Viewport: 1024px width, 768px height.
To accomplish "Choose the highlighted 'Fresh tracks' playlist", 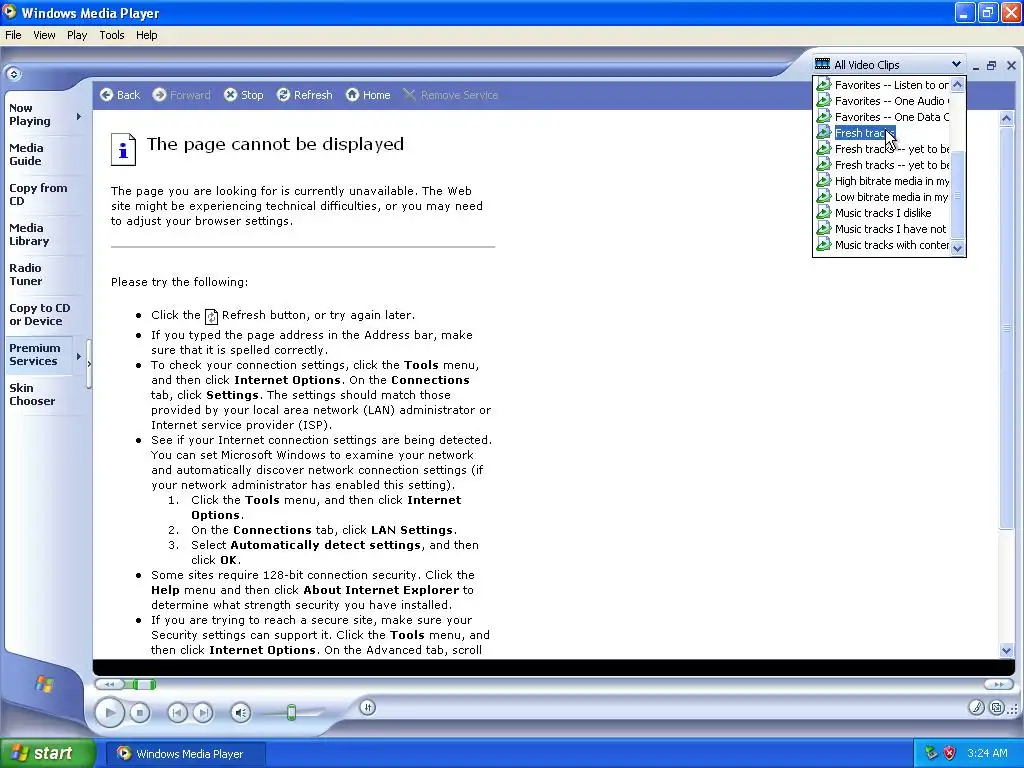I will [x=865, y=133].
